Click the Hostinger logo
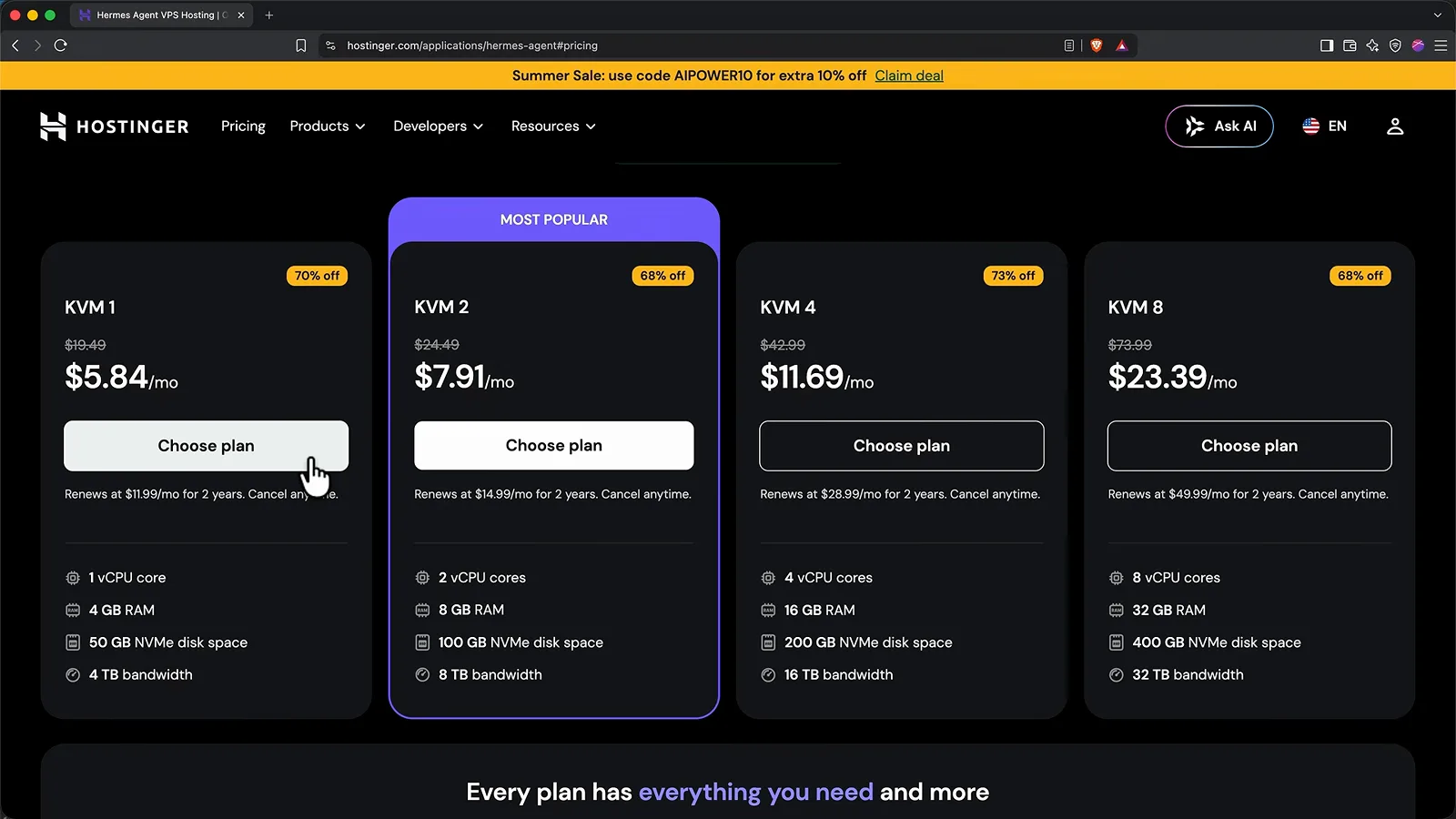The width and height of the screenshot is (1456, 819). [x=114, y=126]
